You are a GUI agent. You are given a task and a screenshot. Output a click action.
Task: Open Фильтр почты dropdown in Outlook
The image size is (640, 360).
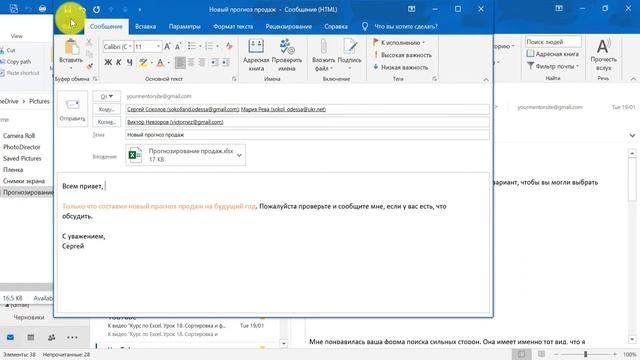553,66
